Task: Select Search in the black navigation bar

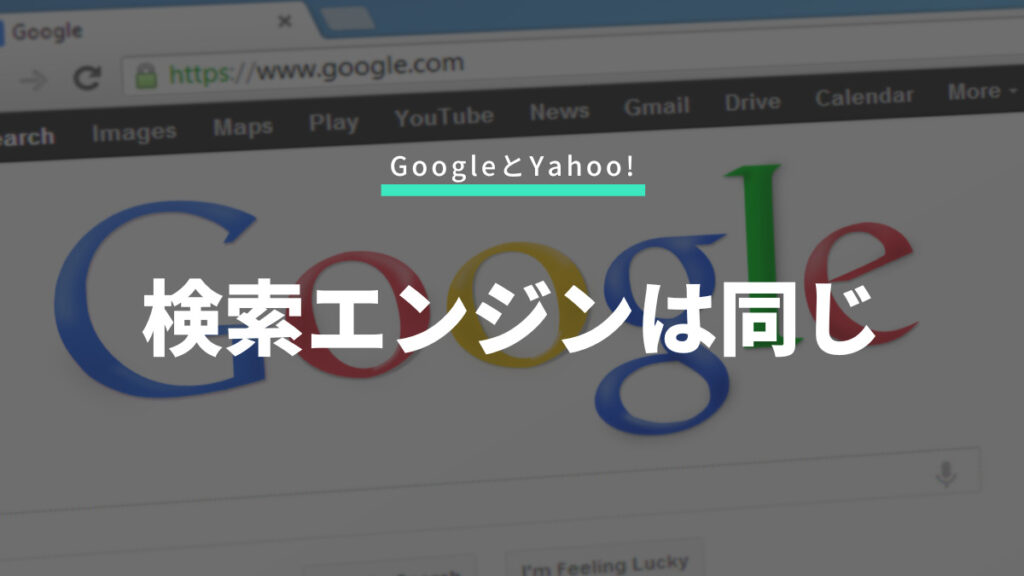Action: pos(25,137)
